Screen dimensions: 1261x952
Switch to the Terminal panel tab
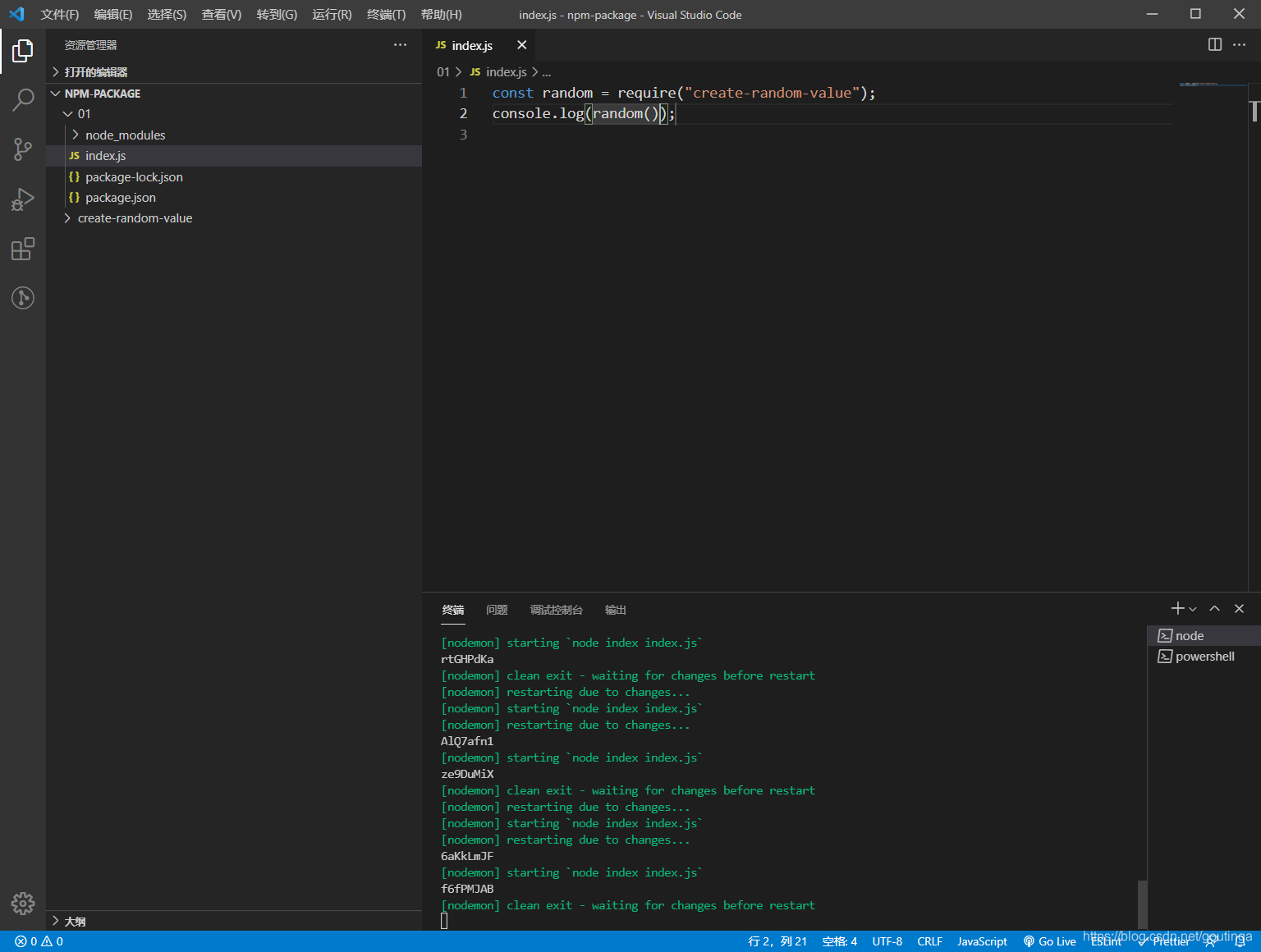pos(453,610)
